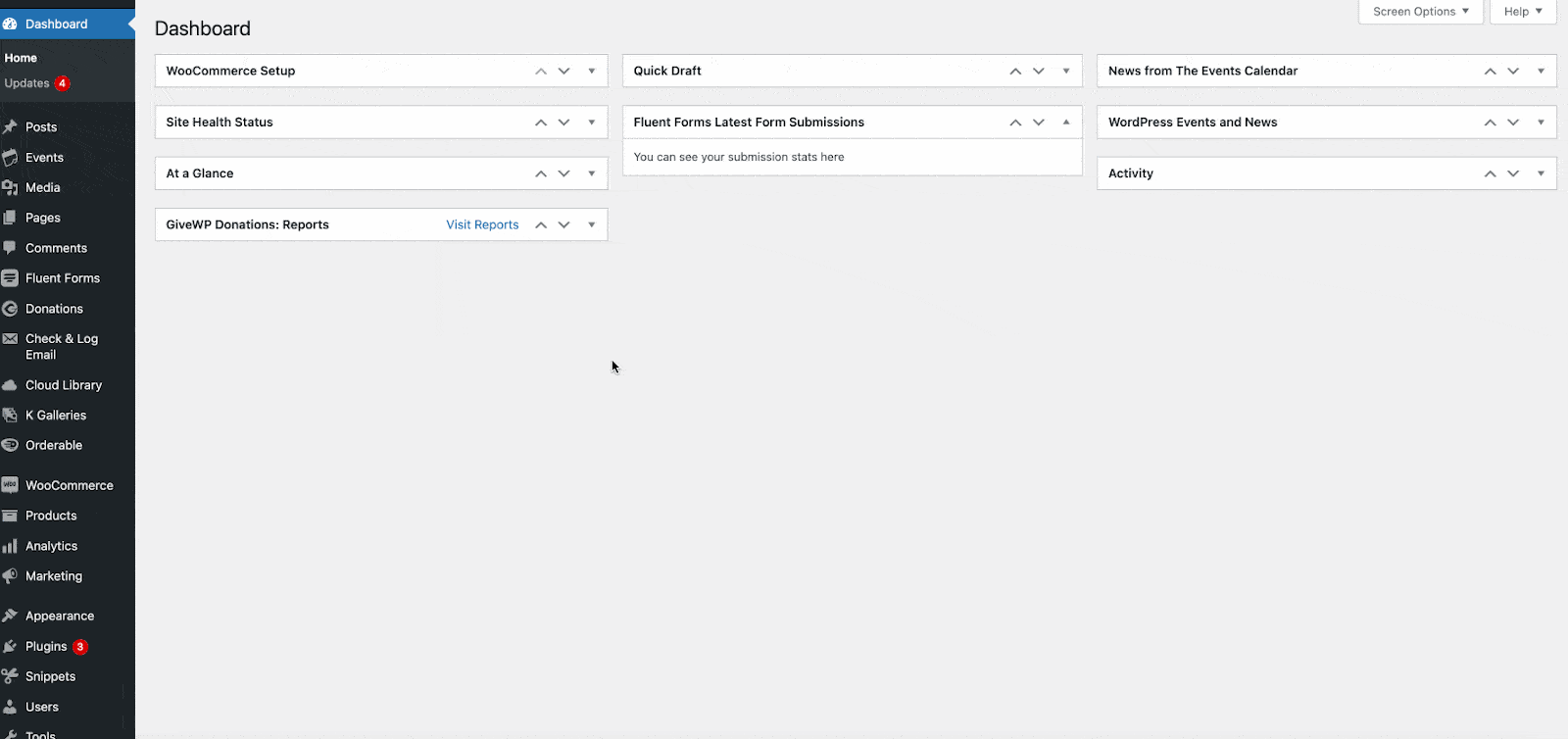This screenshot has width=1568, height=739.
Task: Click the Pages icon in sidebar
Action: pyautogui.click(x=10, y=218)
